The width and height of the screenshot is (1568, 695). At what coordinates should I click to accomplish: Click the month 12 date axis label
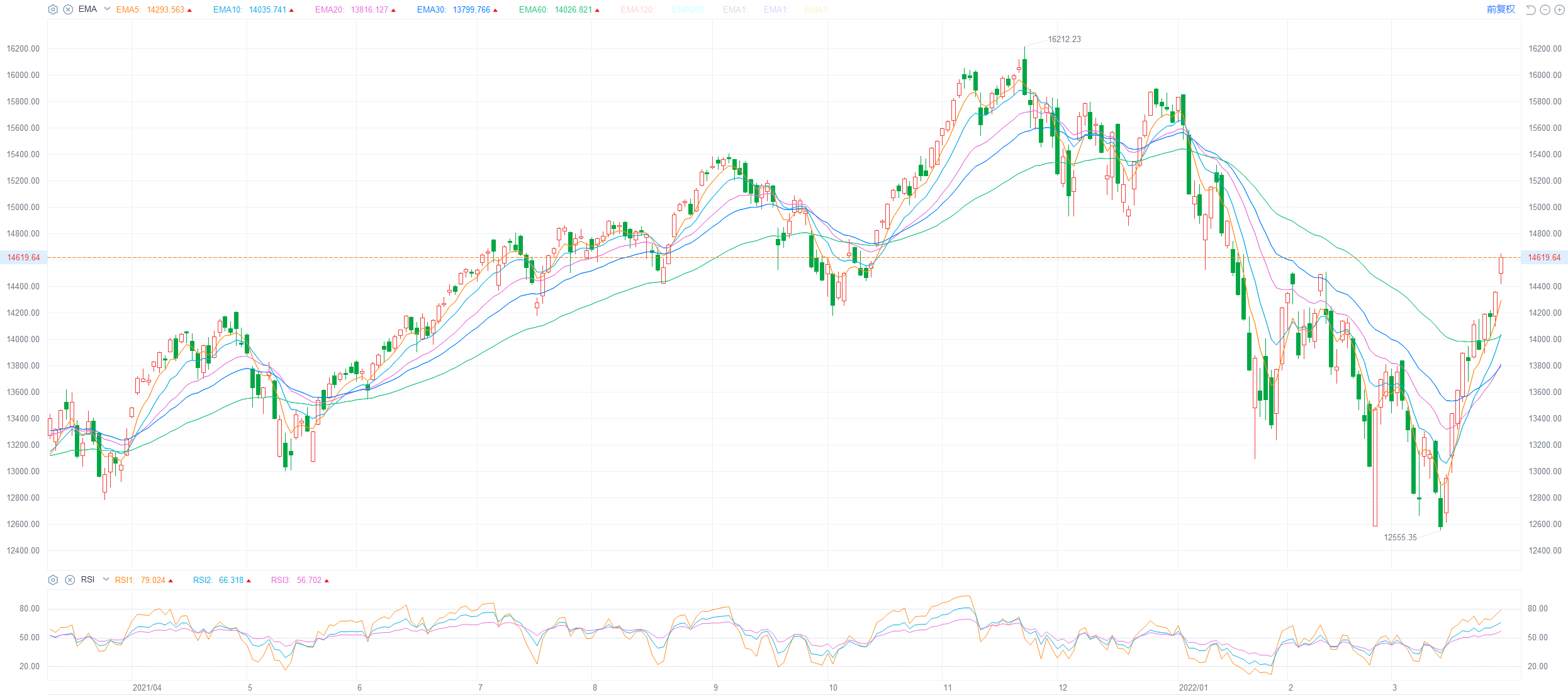pyautogui.click(x=1062, y=687)
